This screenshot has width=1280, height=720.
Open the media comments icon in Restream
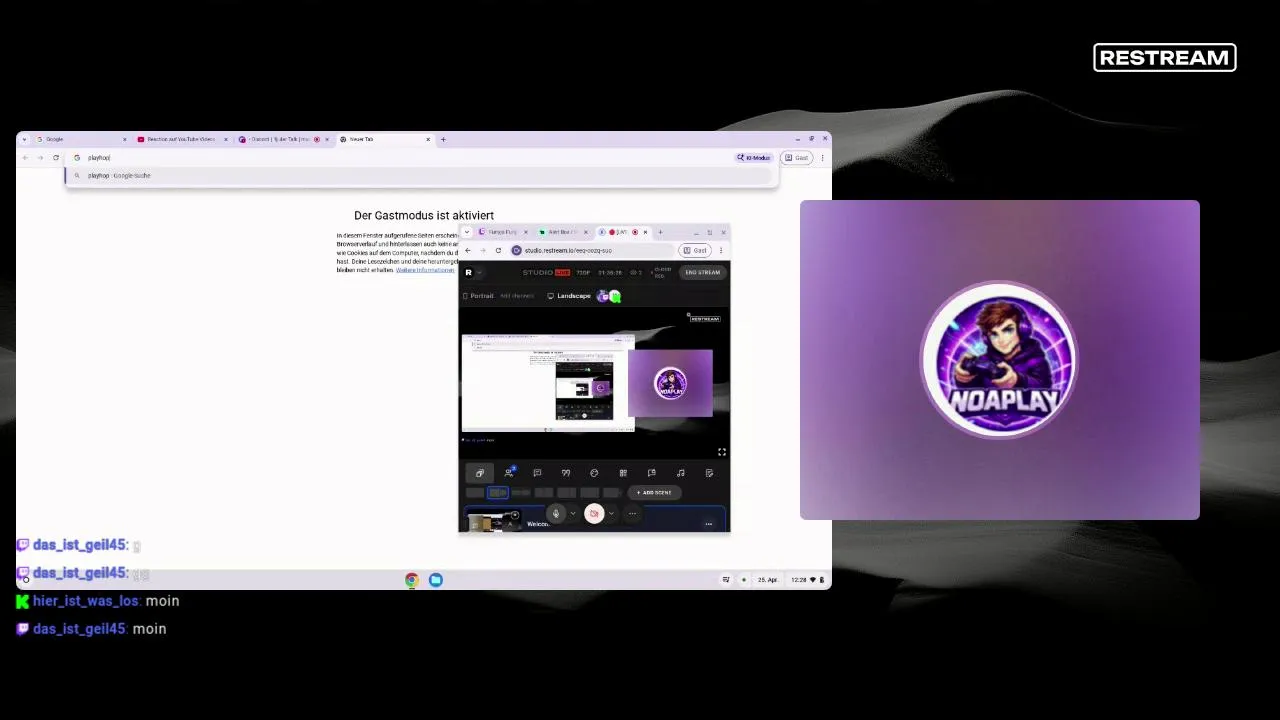click(652, 473)
